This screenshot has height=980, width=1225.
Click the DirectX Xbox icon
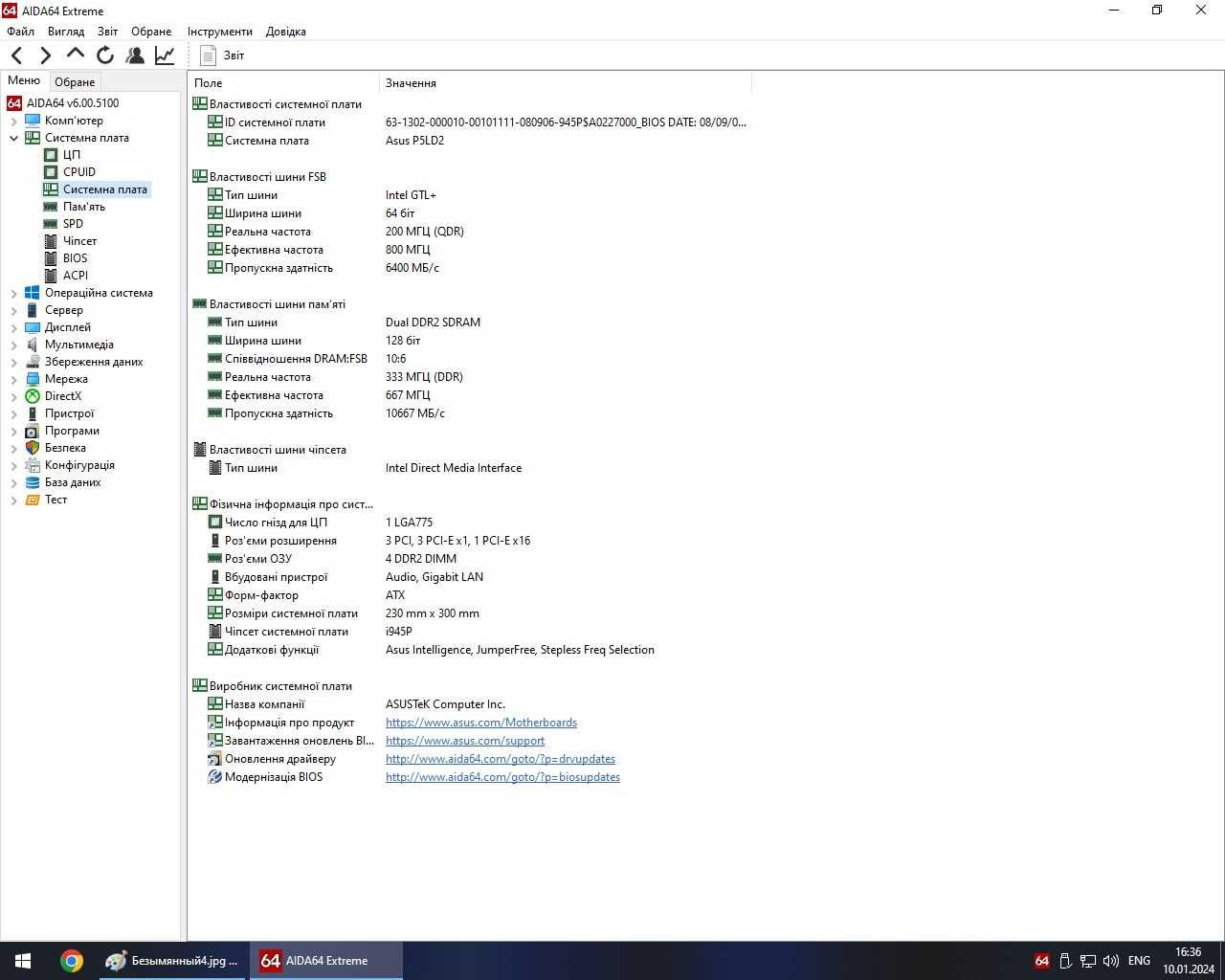point(33,396)
